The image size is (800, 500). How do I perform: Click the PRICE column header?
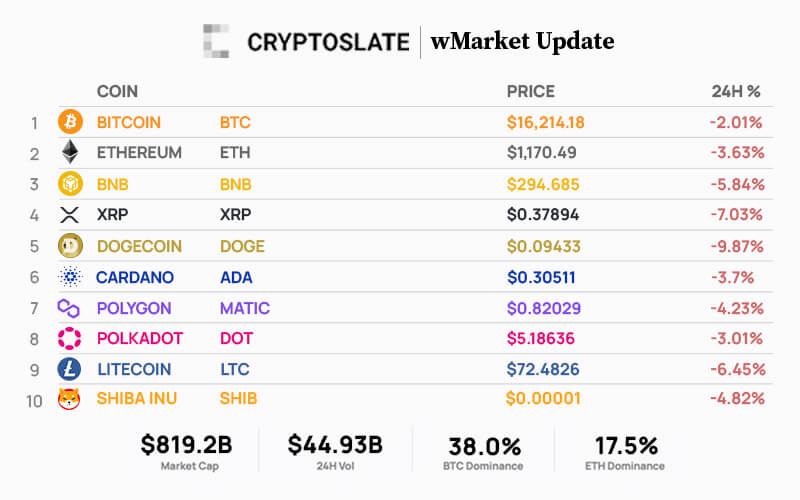(530, 92)
